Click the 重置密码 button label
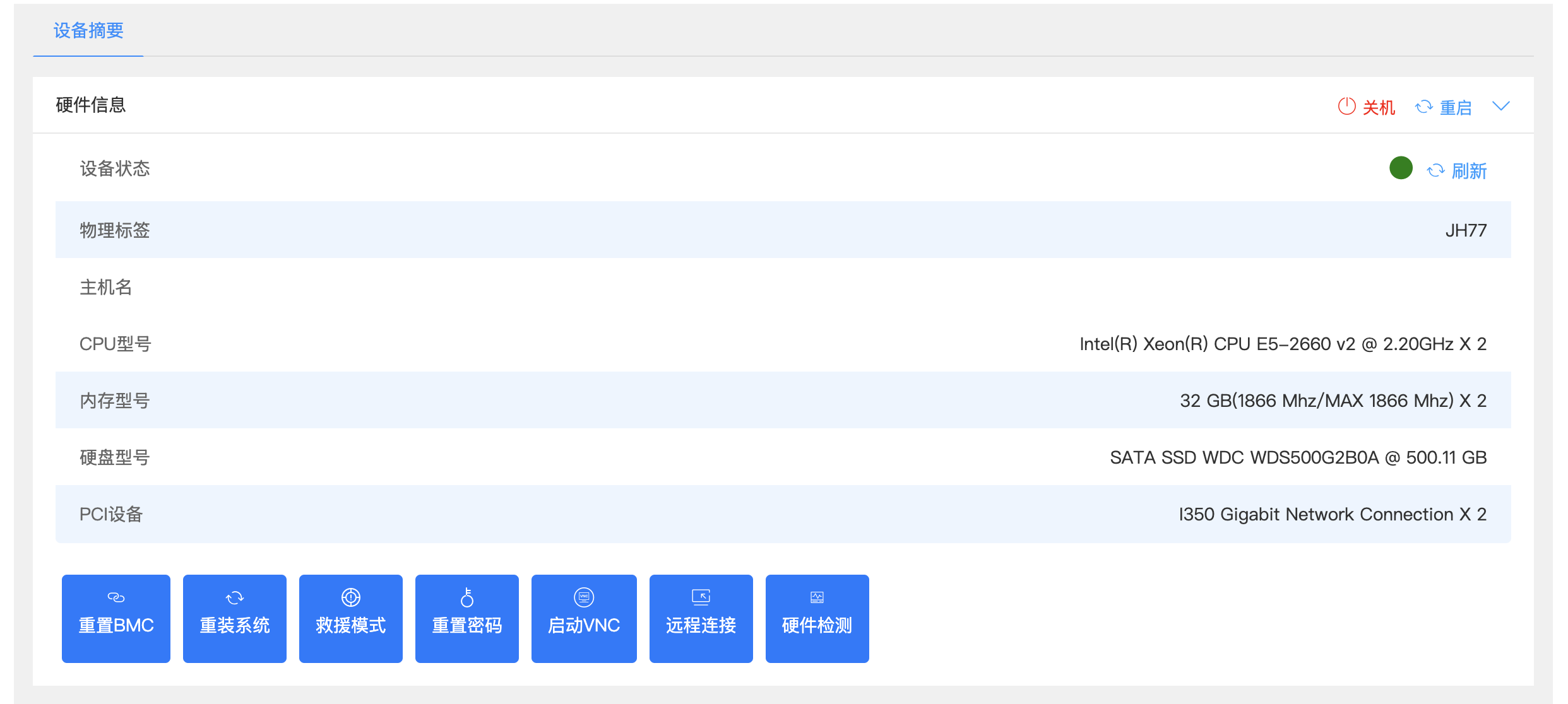Image resolution: width=1568 pixels, height=704 pixels. [x=467, y=625]
